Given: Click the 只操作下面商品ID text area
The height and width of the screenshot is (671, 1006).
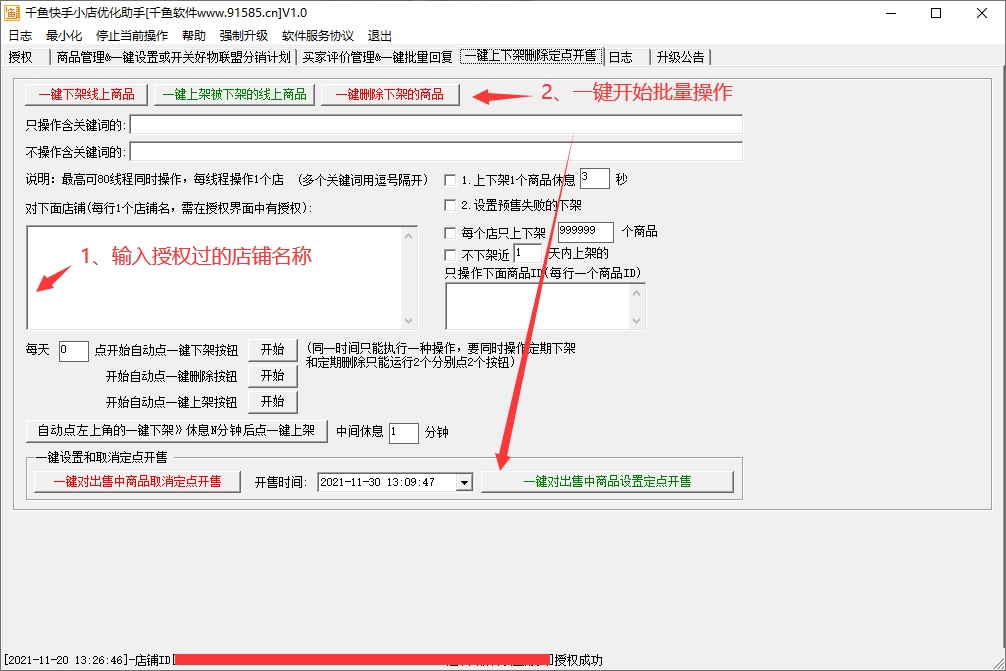Looking at the screenshot, I should (545, 305).
